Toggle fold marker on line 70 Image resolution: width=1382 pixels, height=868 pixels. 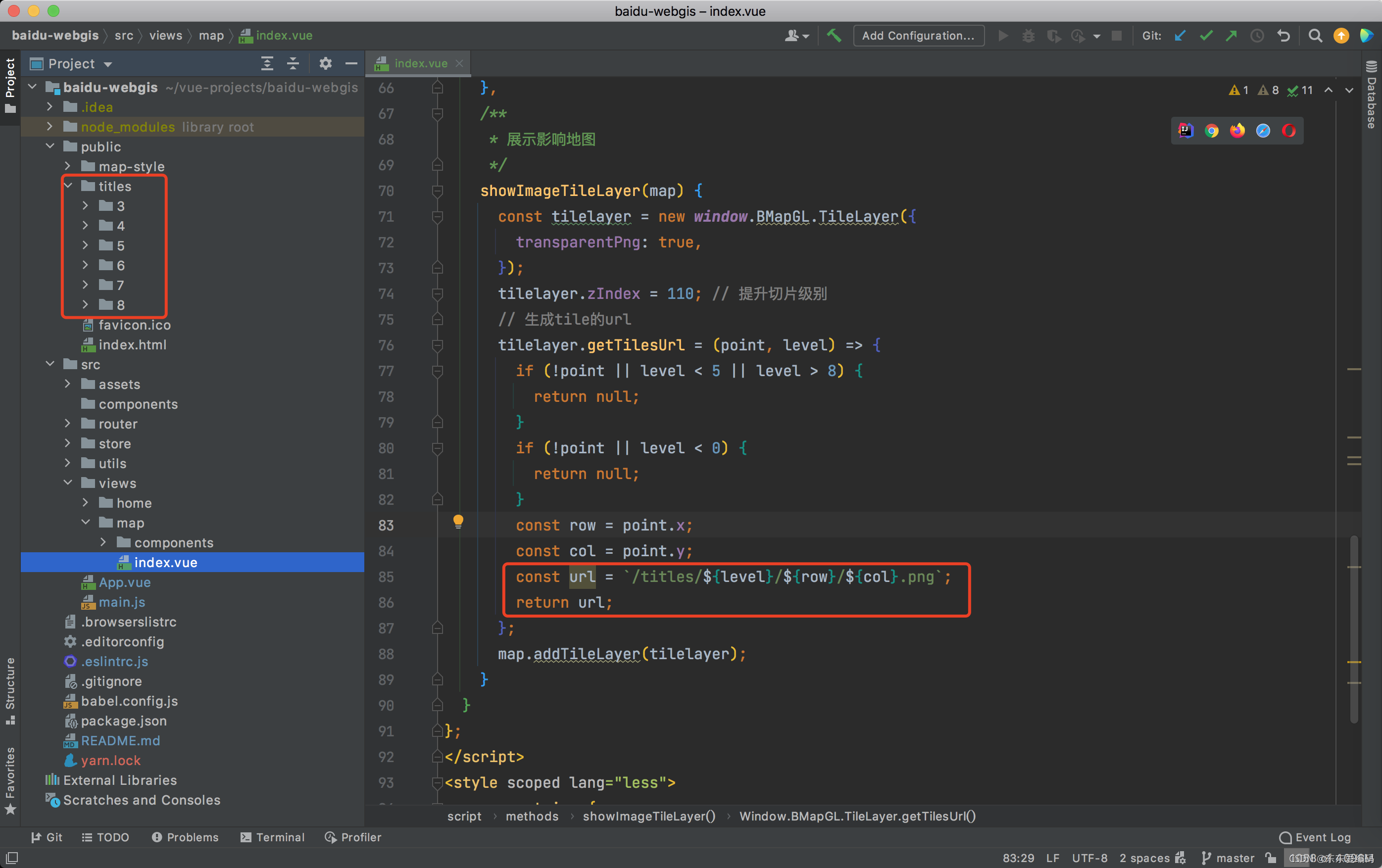pyautogui.click(x=438, y=191)
